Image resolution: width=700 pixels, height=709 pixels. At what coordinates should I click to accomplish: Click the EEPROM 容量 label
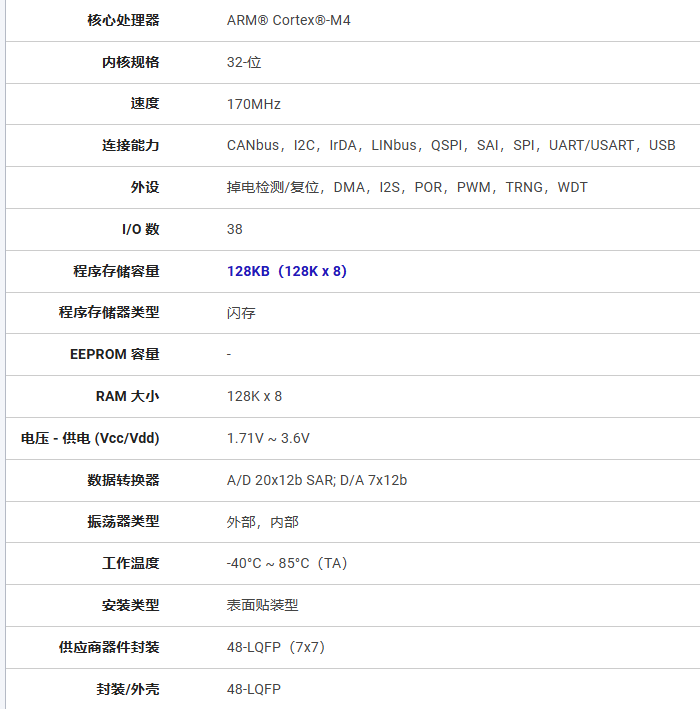point(114,355)
